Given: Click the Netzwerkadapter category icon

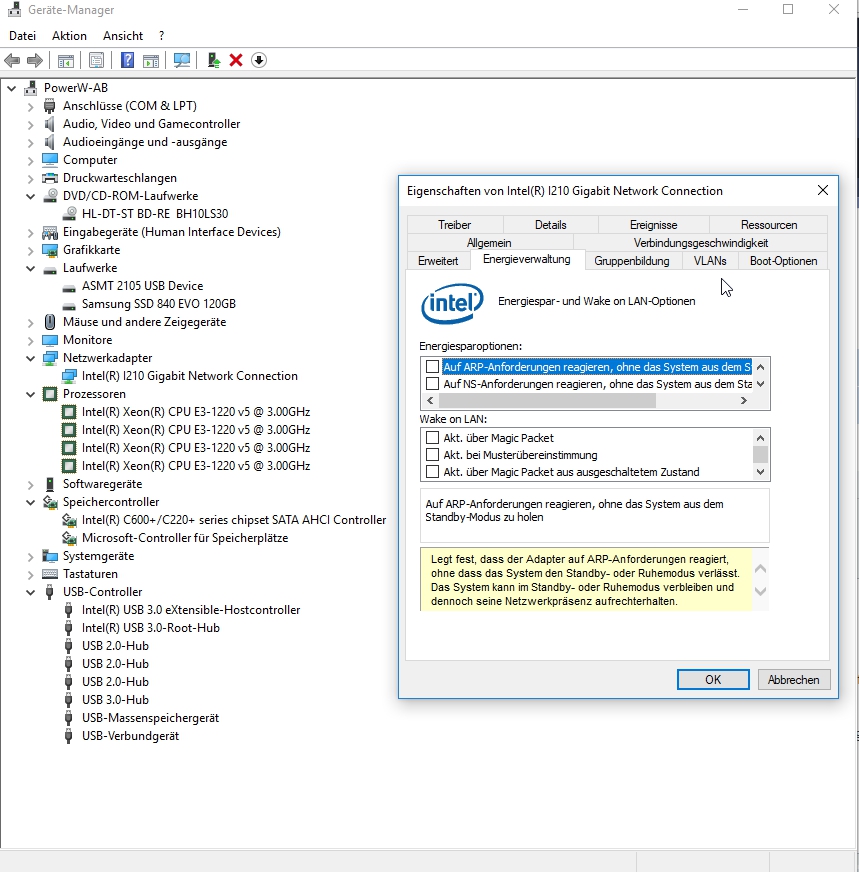Looking at the screenshot, I should 50,358.
